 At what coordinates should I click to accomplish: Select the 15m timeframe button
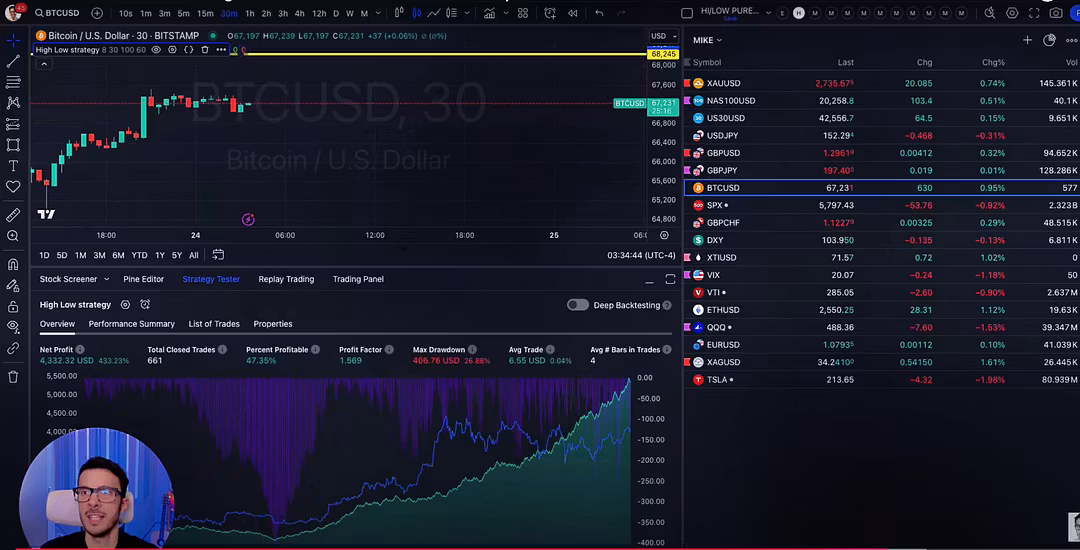point(205,13)
